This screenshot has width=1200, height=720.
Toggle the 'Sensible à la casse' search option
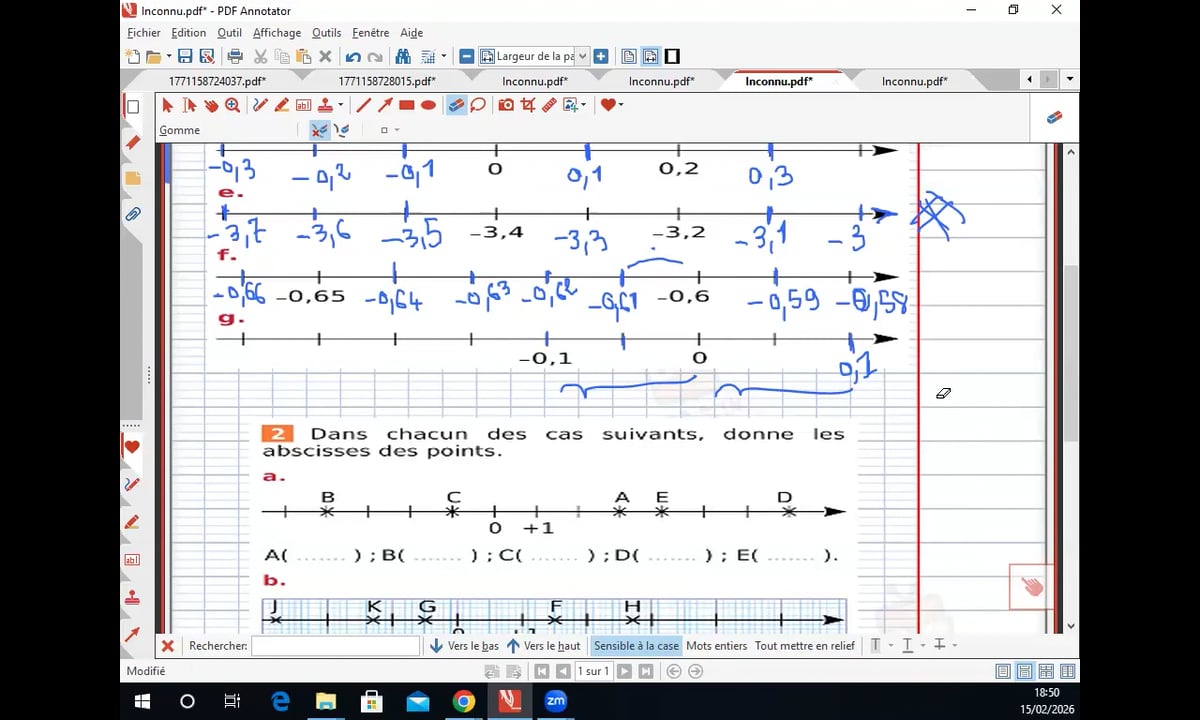(x=636, y=646)
